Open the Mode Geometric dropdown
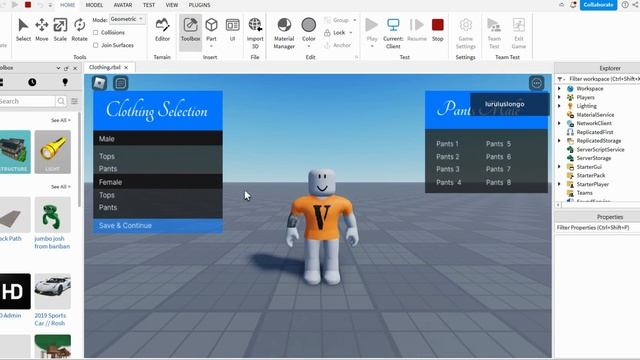640x360 pixels. pyautogui.click(x=127, y=19)
